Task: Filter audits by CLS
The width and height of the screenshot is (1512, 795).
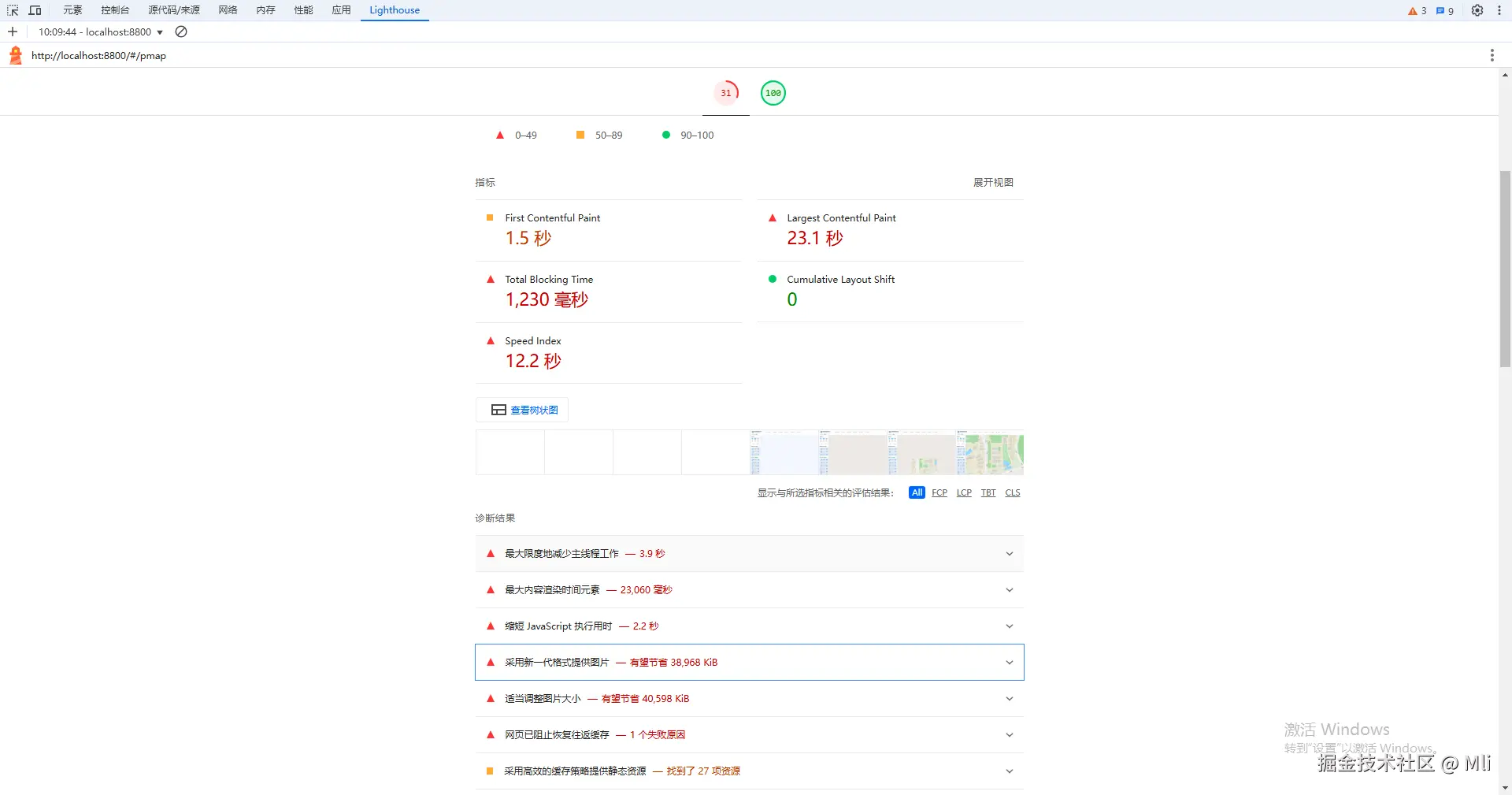Action: point(1013,492)
